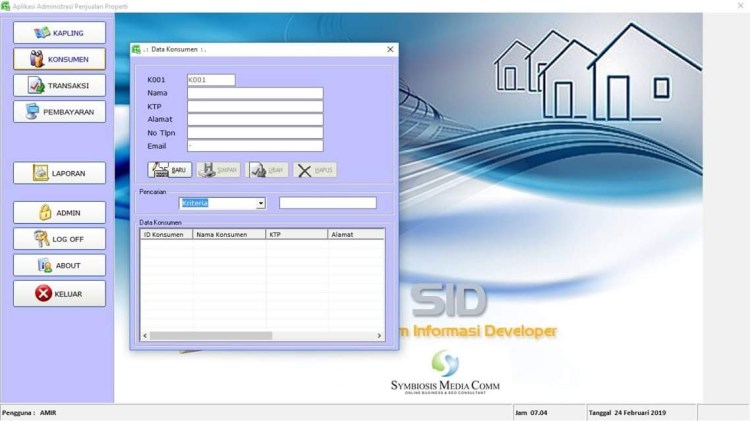Open the Pembayaran module
750x421 pixels.
tap(59, 112)
